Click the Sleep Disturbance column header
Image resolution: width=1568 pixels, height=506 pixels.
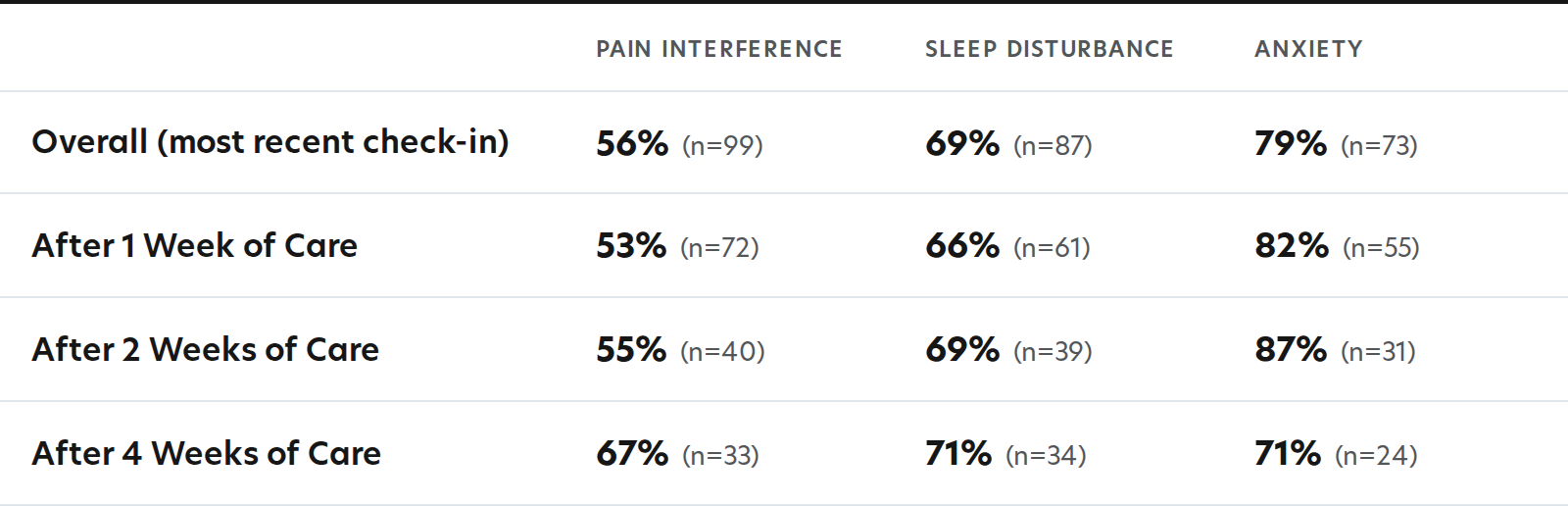click(x=1050, y=49)
